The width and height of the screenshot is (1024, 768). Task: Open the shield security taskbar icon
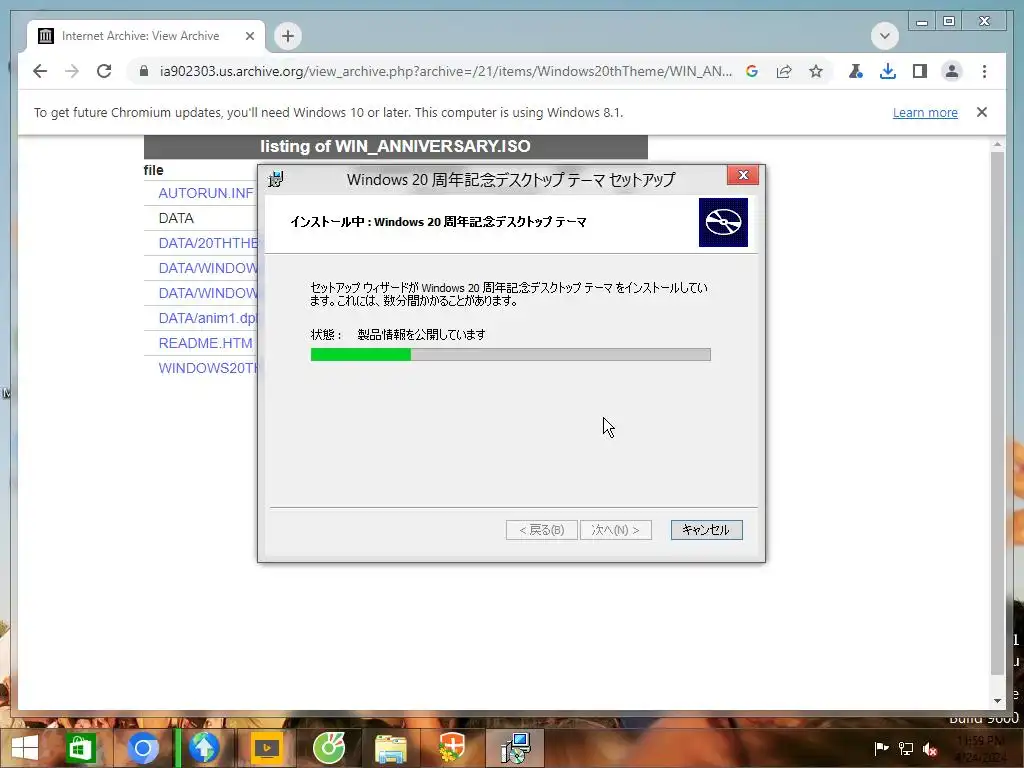[452, 748]
